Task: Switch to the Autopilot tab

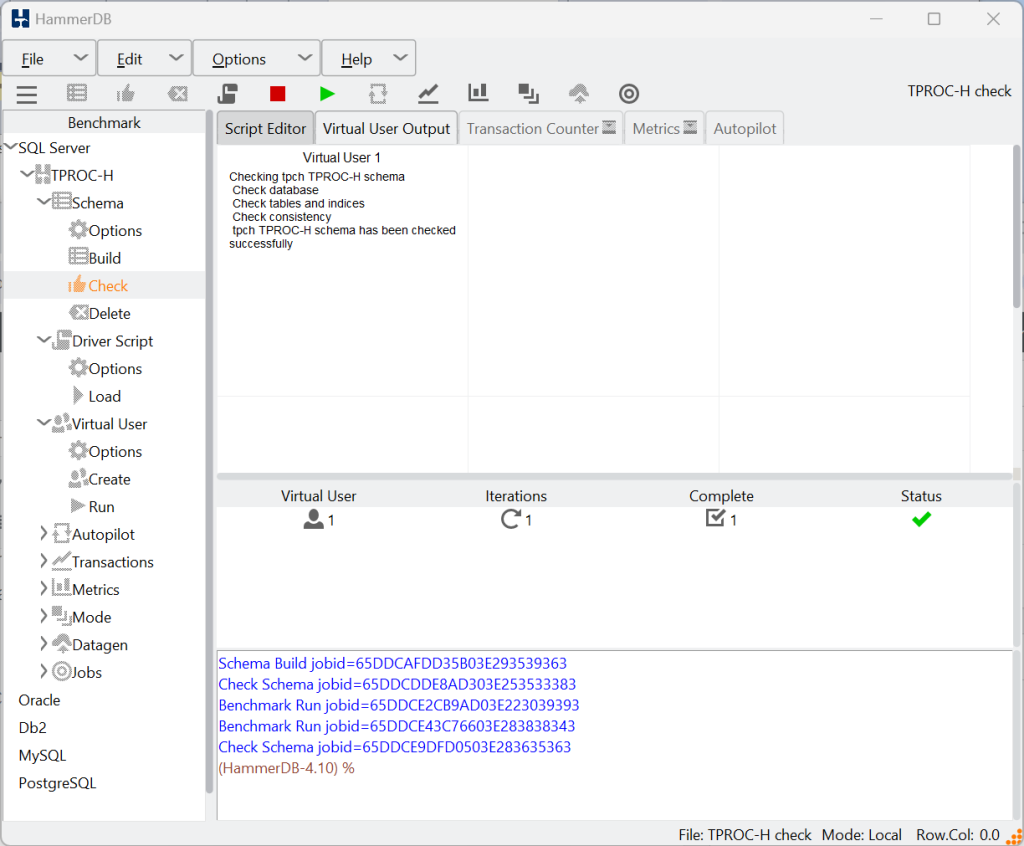Action: click(744, 129)
